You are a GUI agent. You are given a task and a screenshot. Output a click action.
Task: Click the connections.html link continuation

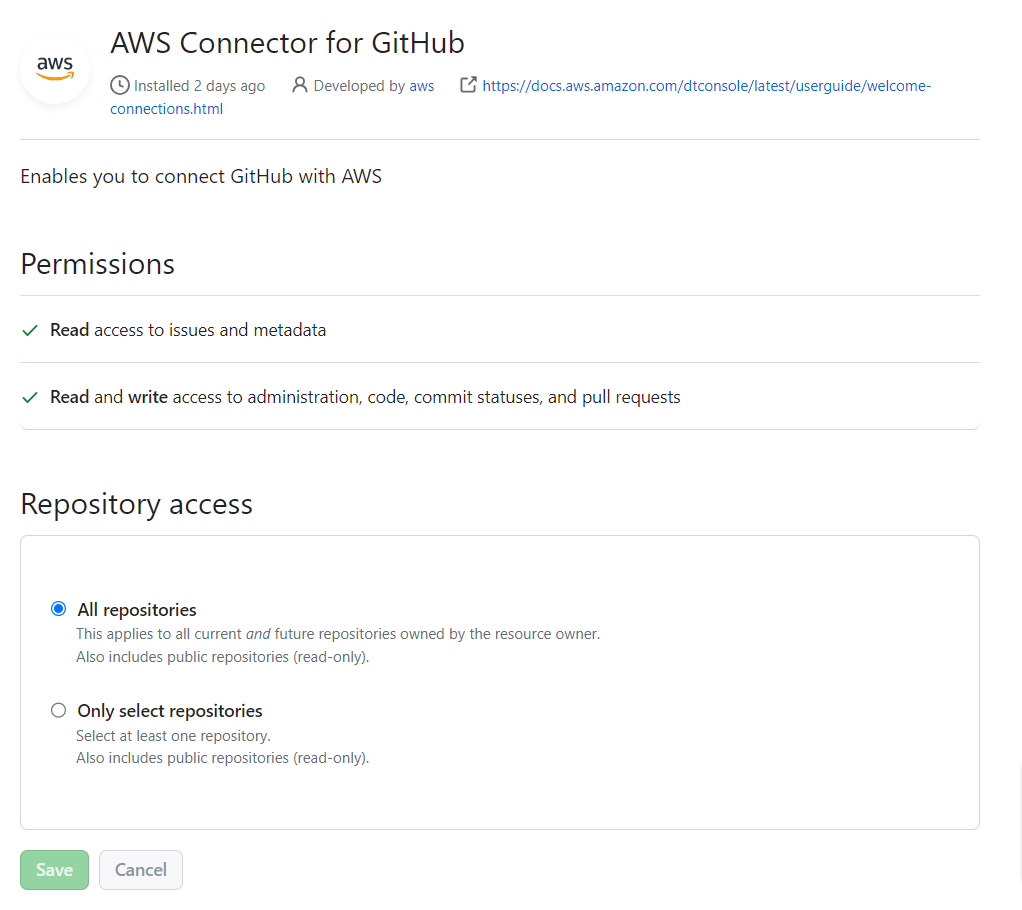point(166,109)
